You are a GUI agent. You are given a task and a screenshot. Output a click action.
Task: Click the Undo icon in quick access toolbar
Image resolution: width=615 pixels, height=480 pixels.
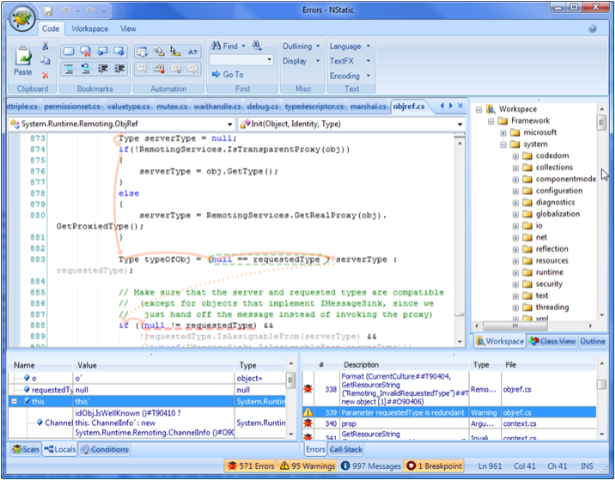click(x=66, y=12)
